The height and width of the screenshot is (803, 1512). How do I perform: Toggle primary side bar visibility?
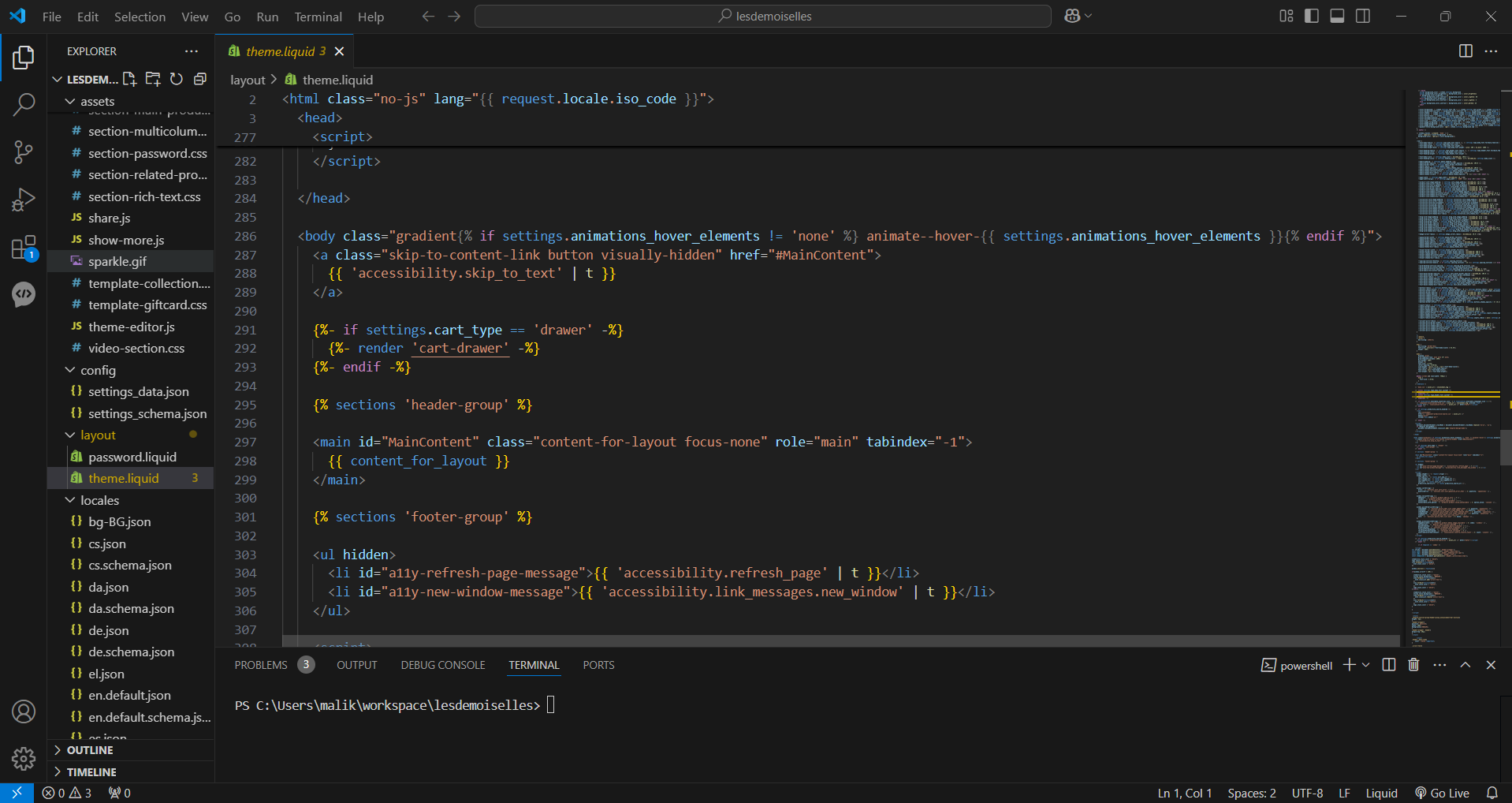tap(1312, 16)
